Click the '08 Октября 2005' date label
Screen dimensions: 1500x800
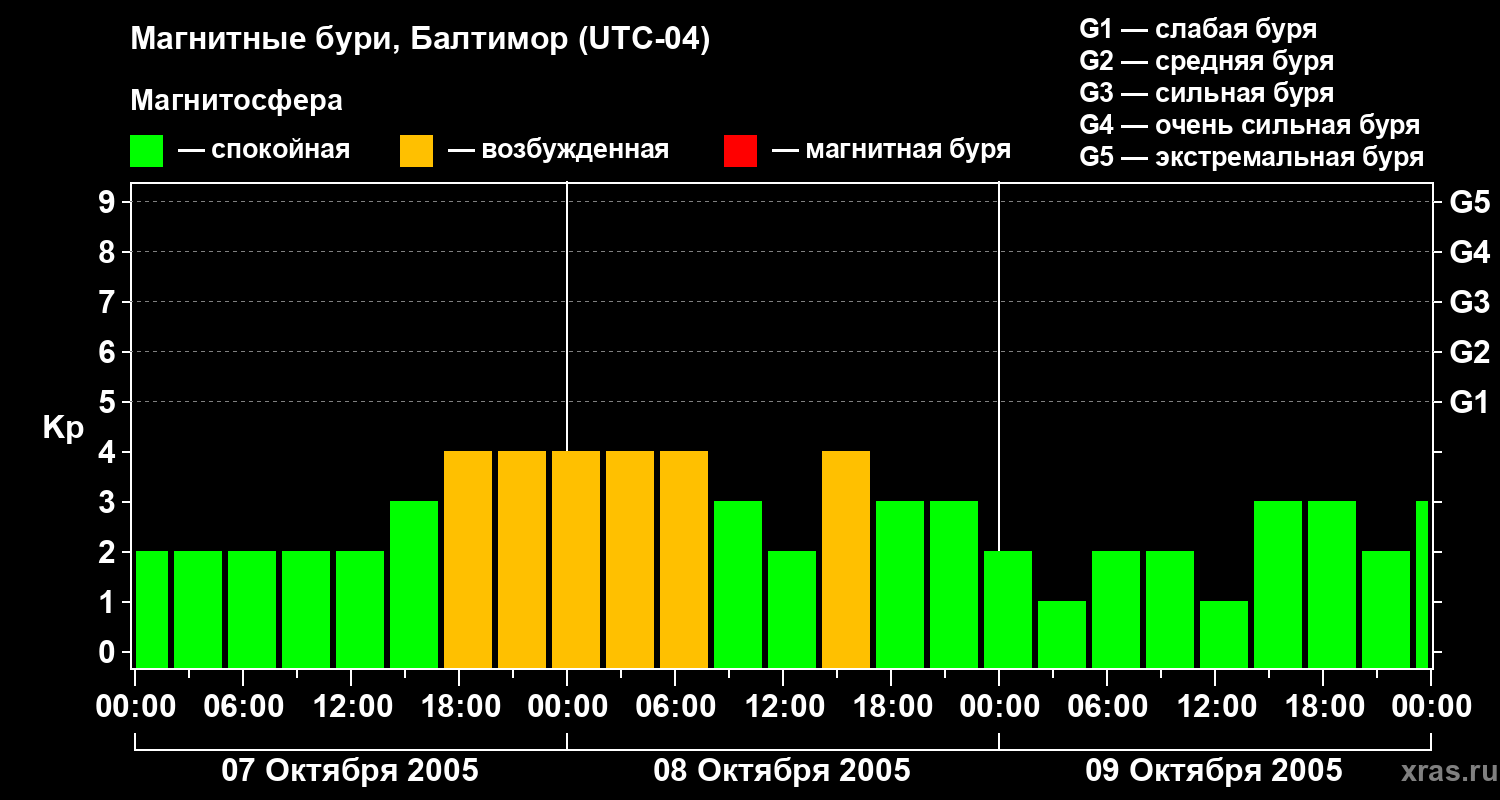(782, 771)
